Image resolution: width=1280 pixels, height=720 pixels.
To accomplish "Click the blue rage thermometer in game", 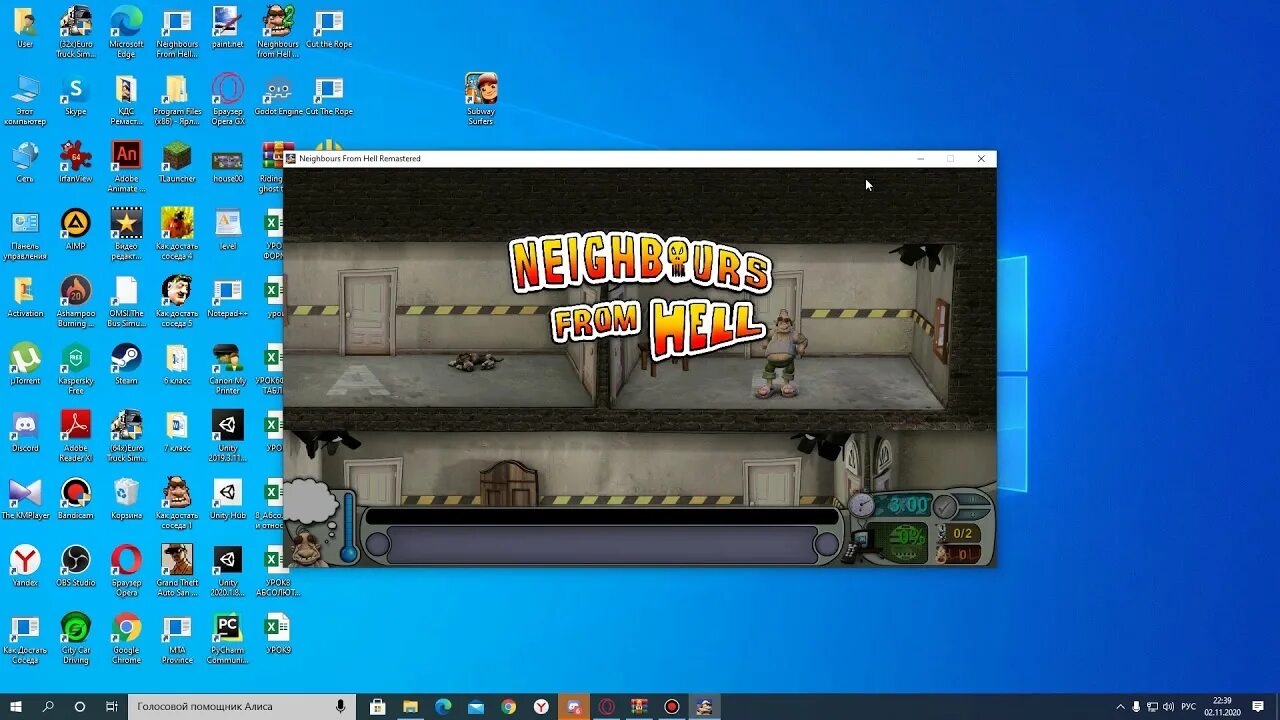I will click(348, 527).
